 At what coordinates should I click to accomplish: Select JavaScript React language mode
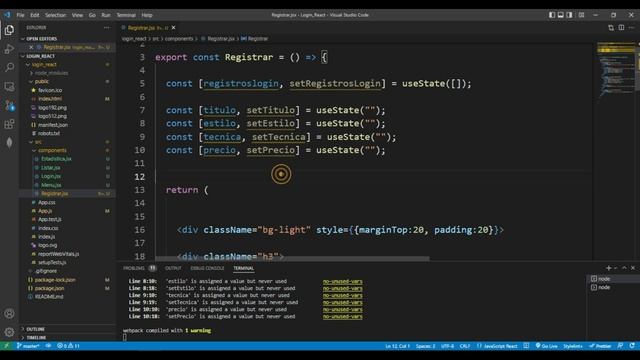click(x=497, y=346)
